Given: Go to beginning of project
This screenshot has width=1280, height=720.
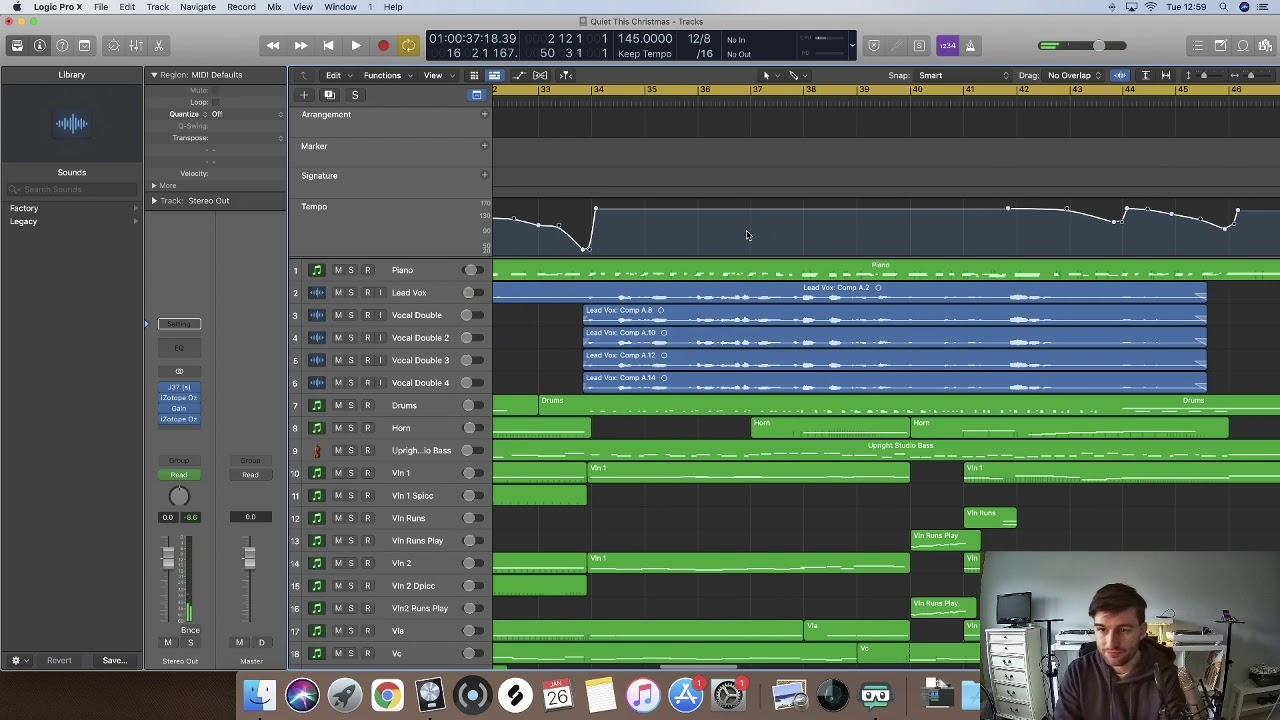Looking at the screenshot, I should (328, 45).
